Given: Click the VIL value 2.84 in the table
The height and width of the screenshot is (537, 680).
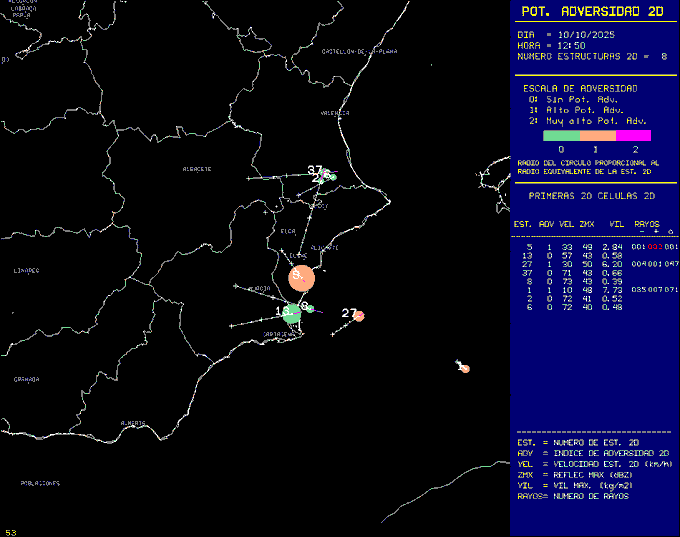Looking at the screenshot, I should tap(612, 247).
